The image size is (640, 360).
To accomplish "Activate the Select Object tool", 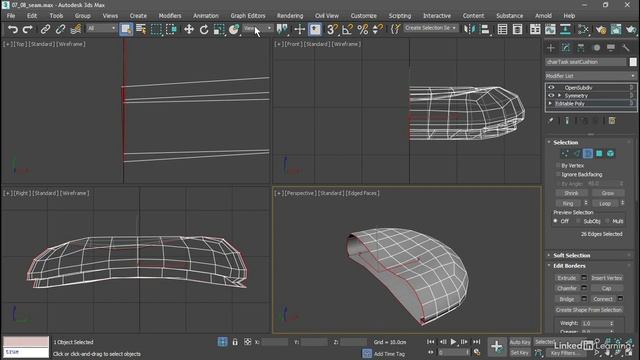I will click(x=126, y=29).
